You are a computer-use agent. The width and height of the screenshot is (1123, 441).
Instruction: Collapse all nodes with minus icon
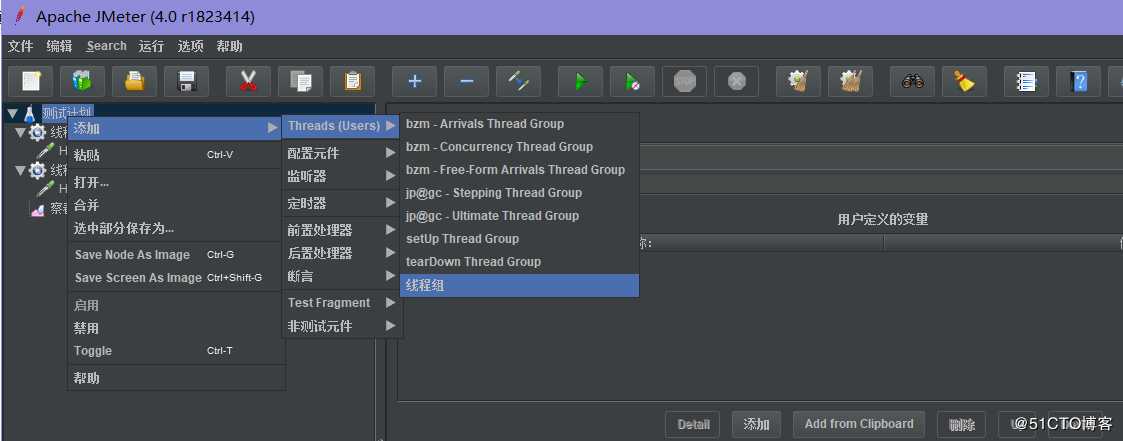tap(466, 81)
